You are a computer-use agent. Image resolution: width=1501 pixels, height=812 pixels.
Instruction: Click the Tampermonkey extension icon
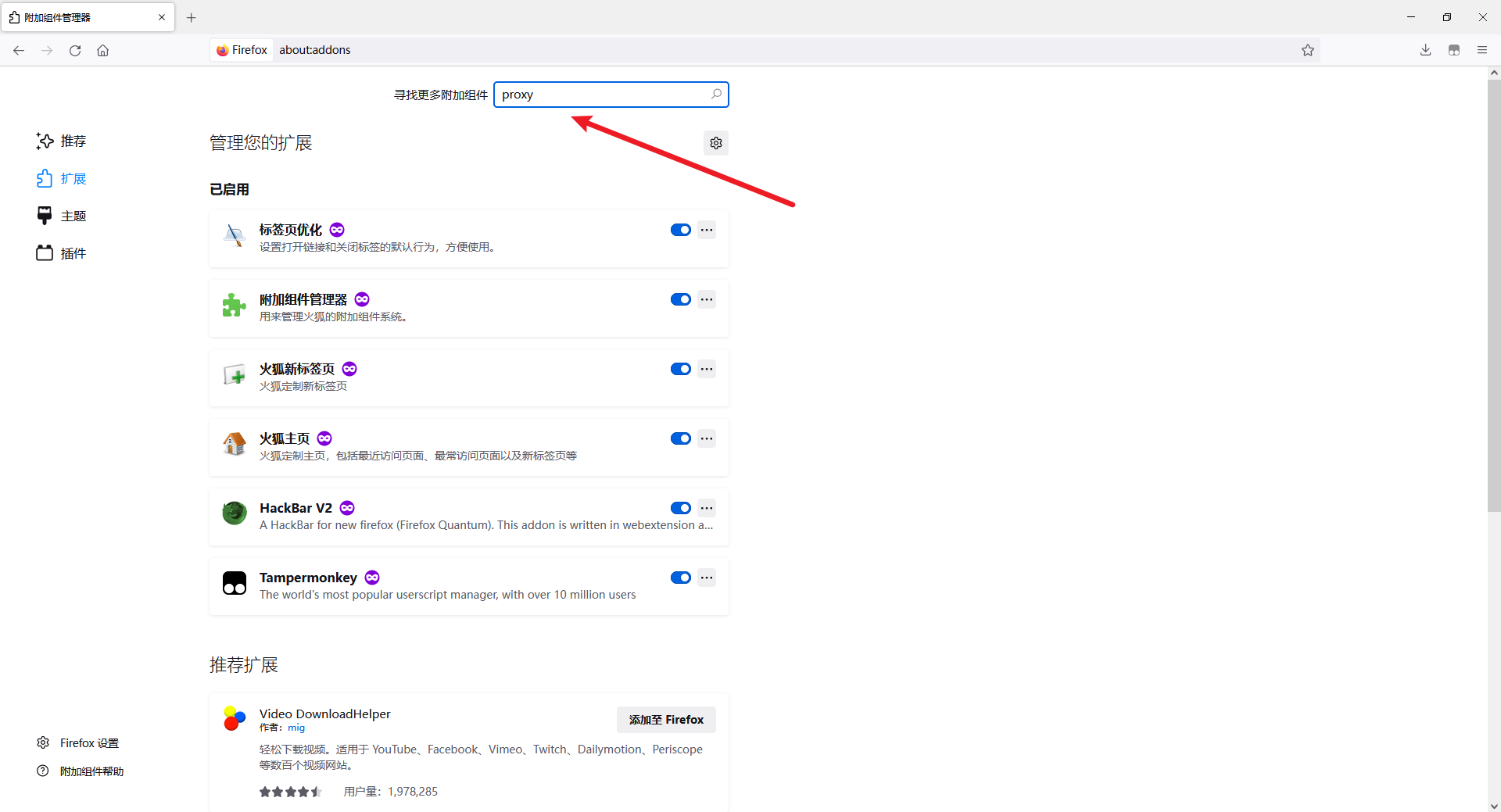click(235, 583)
